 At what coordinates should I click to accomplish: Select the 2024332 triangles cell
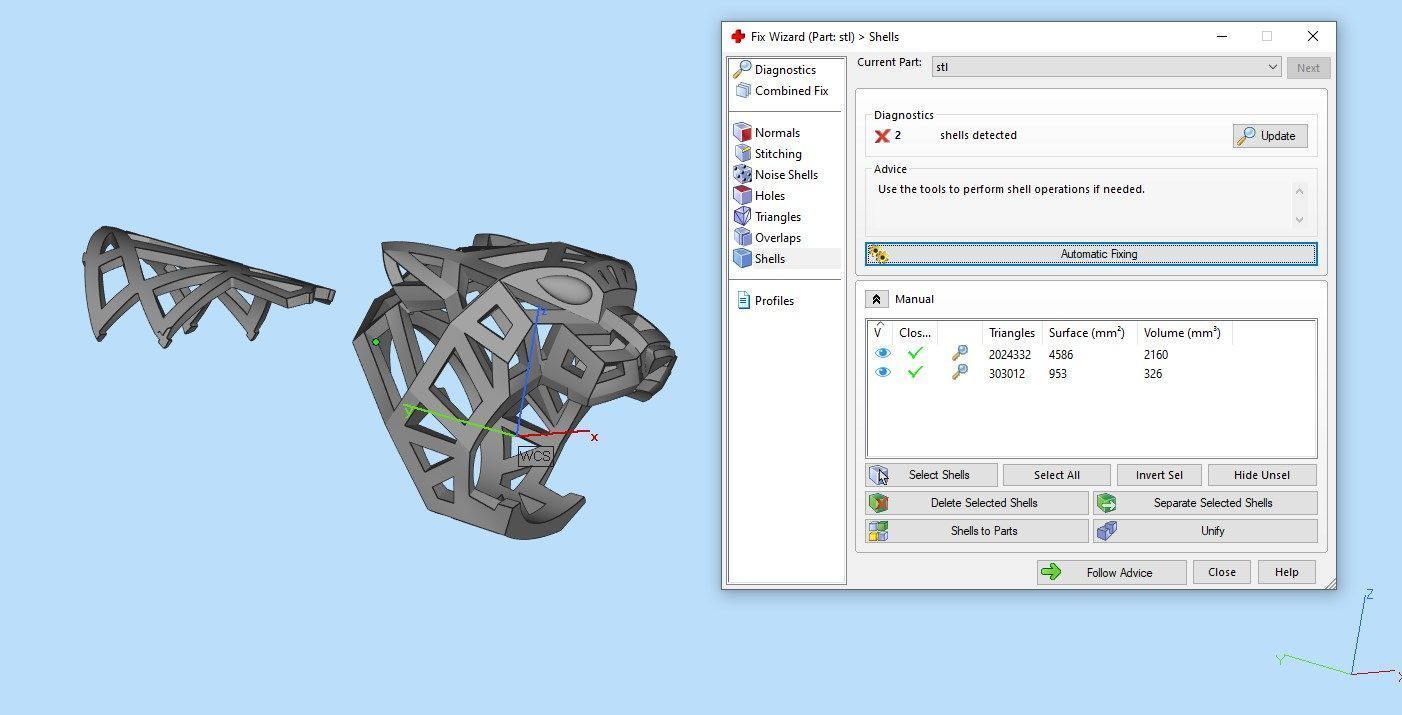[x=1009, y=355]
